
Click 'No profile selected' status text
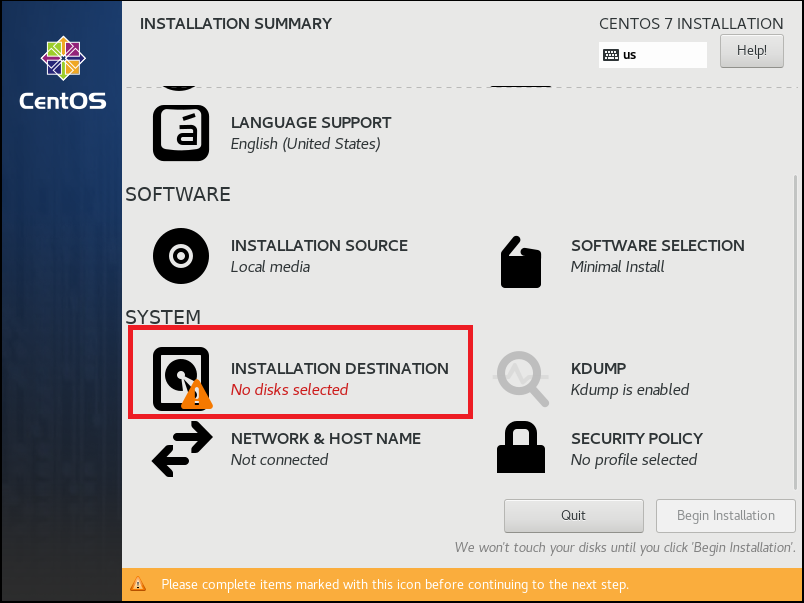(x=634, y=459)
